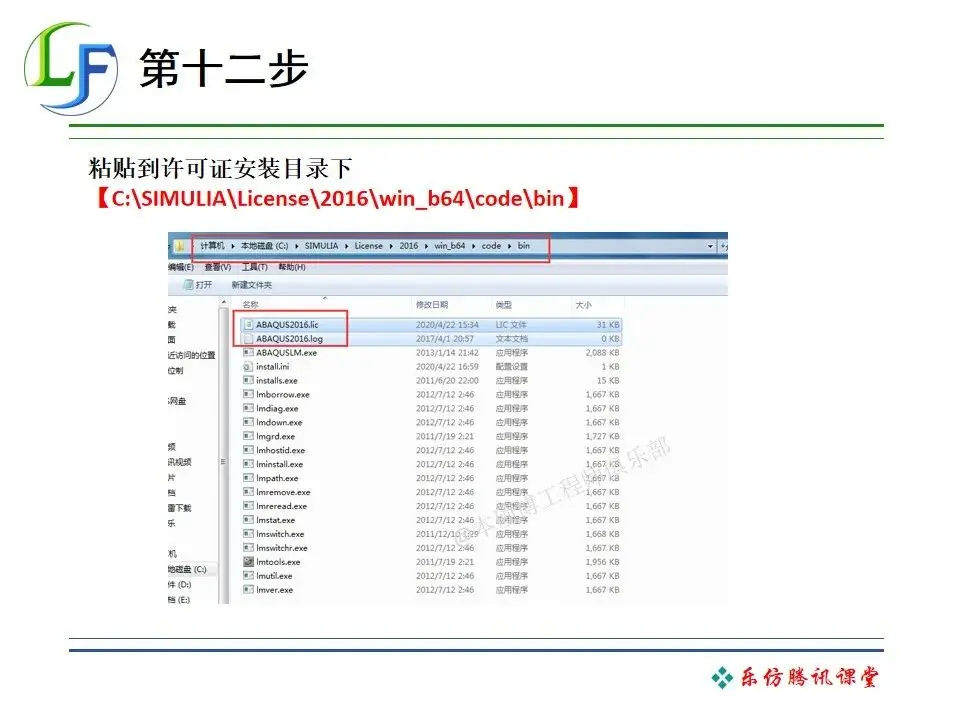Click the installs.exe application icon
Screen dimensions: 960x720
point(248,380)
